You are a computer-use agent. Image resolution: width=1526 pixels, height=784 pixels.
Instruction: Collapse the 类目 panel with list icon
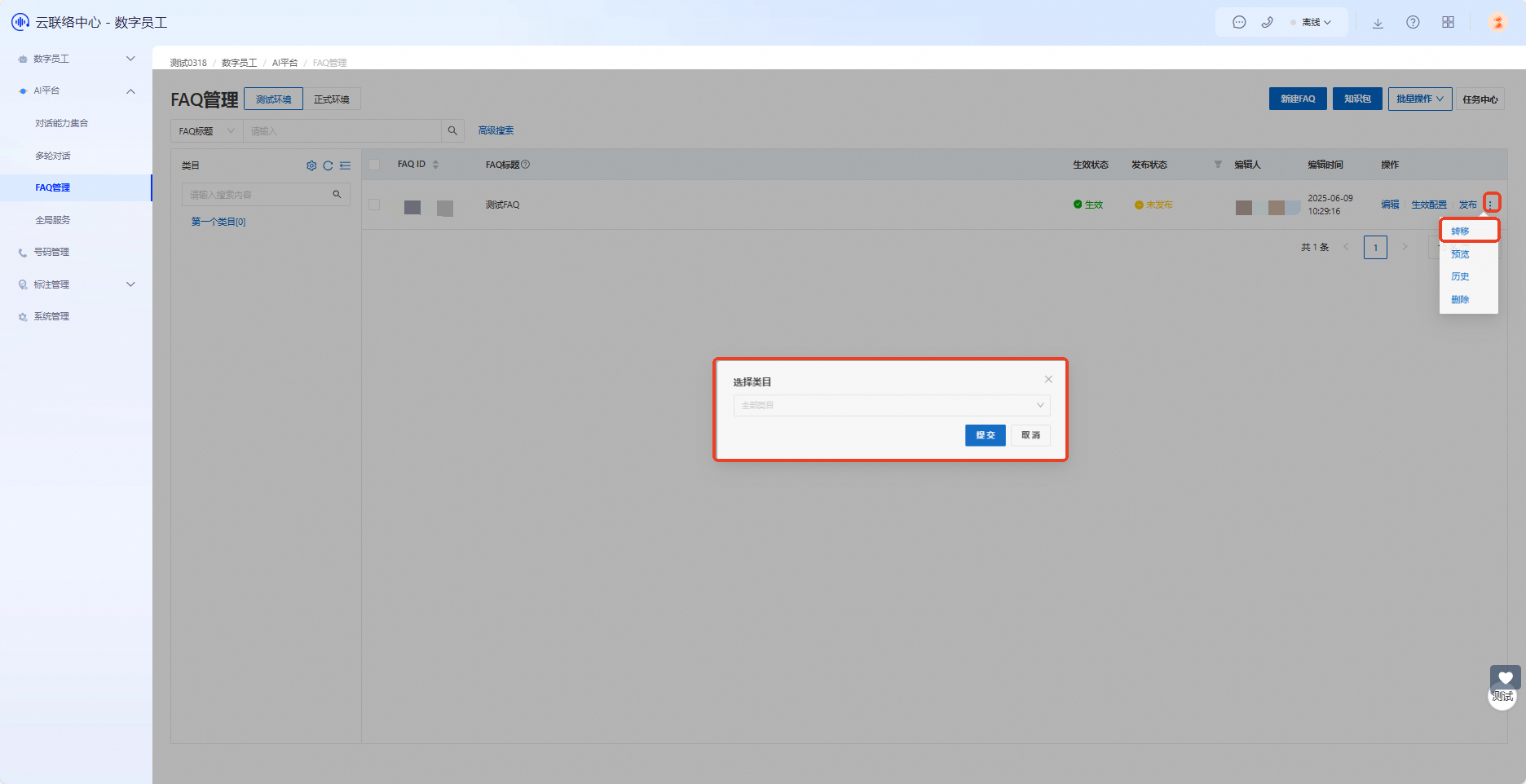[346, 165]
